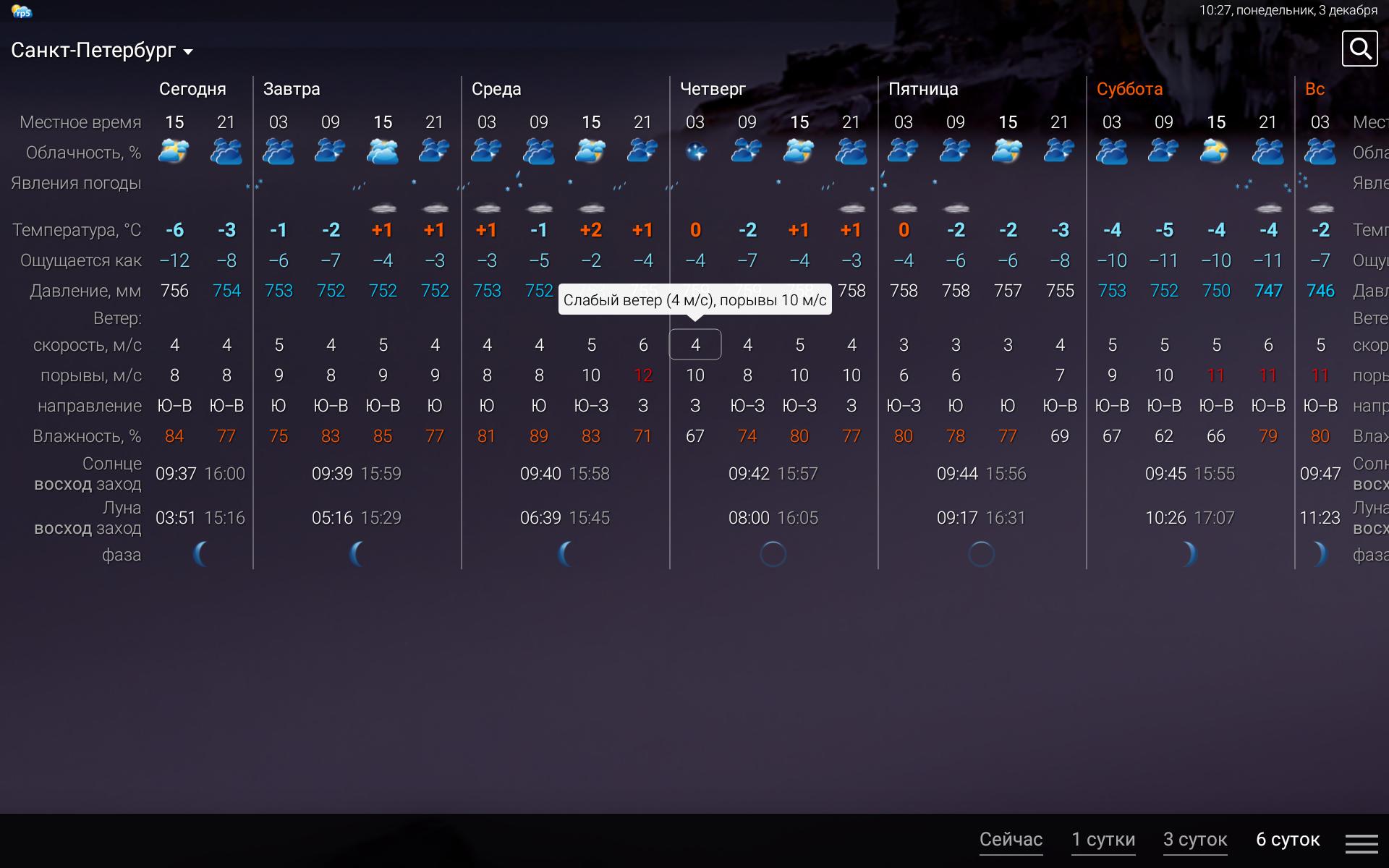Click the moon phase icon under Среда

(x=564, y=553)
